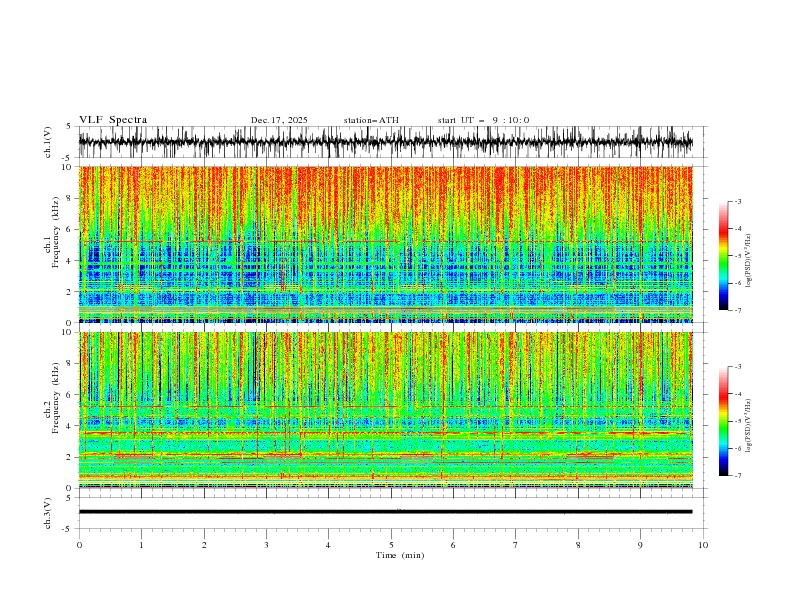The image size is (792, 612).
Task: Click time axis tick label "1"
Action: pyautogui.click(x=141, y=545)
